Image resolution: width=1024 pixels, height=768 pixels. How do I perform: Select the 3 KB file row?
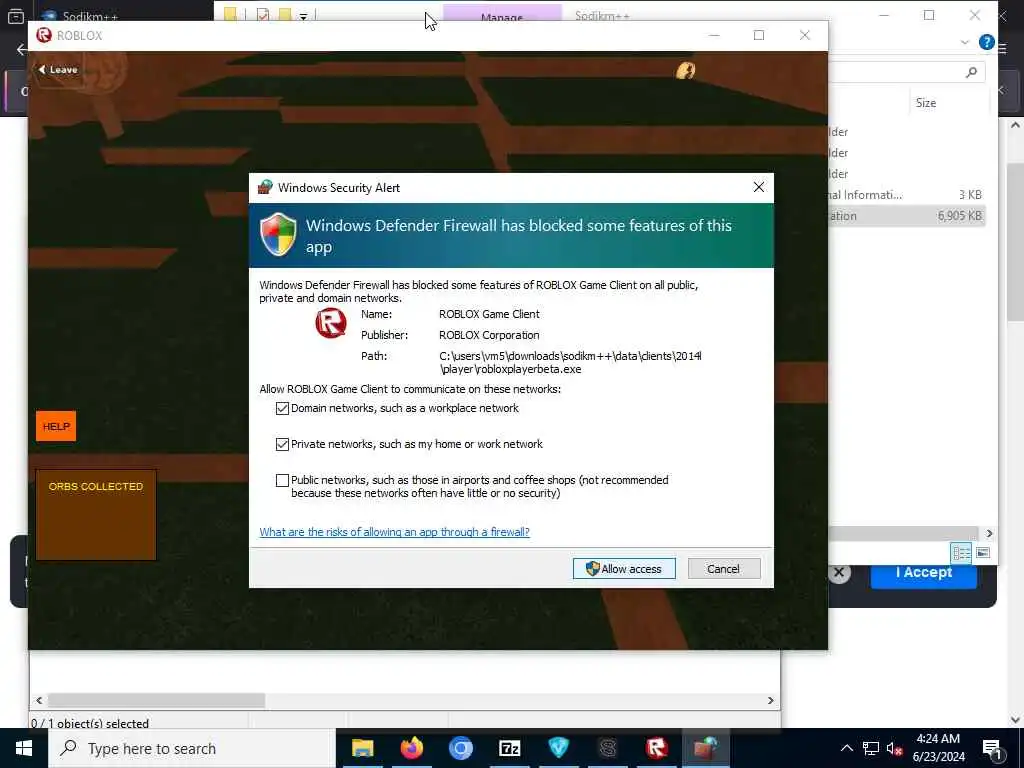click(906, 195)
